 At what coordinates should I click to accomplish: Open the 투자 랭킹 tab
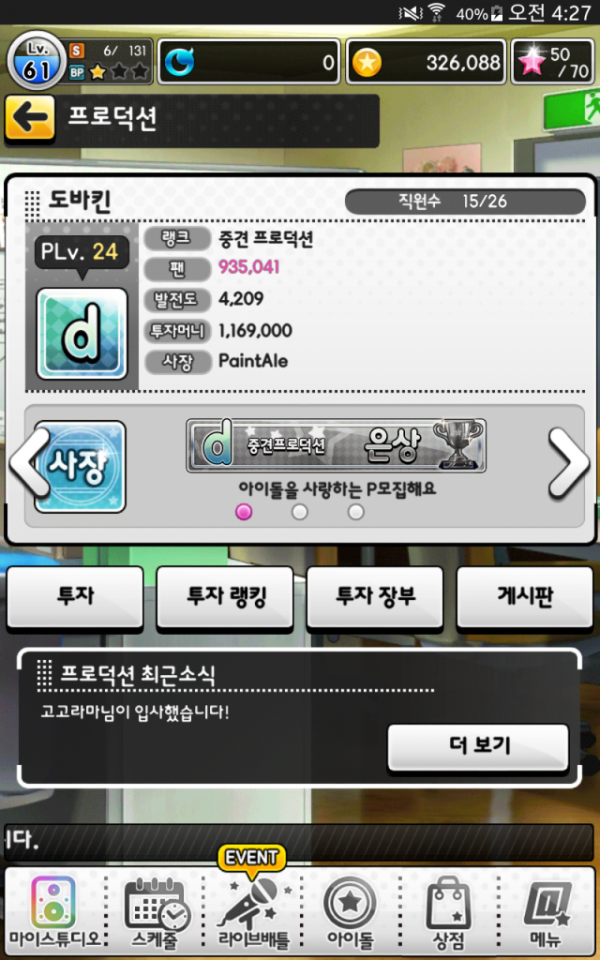(x=225, y=598)
